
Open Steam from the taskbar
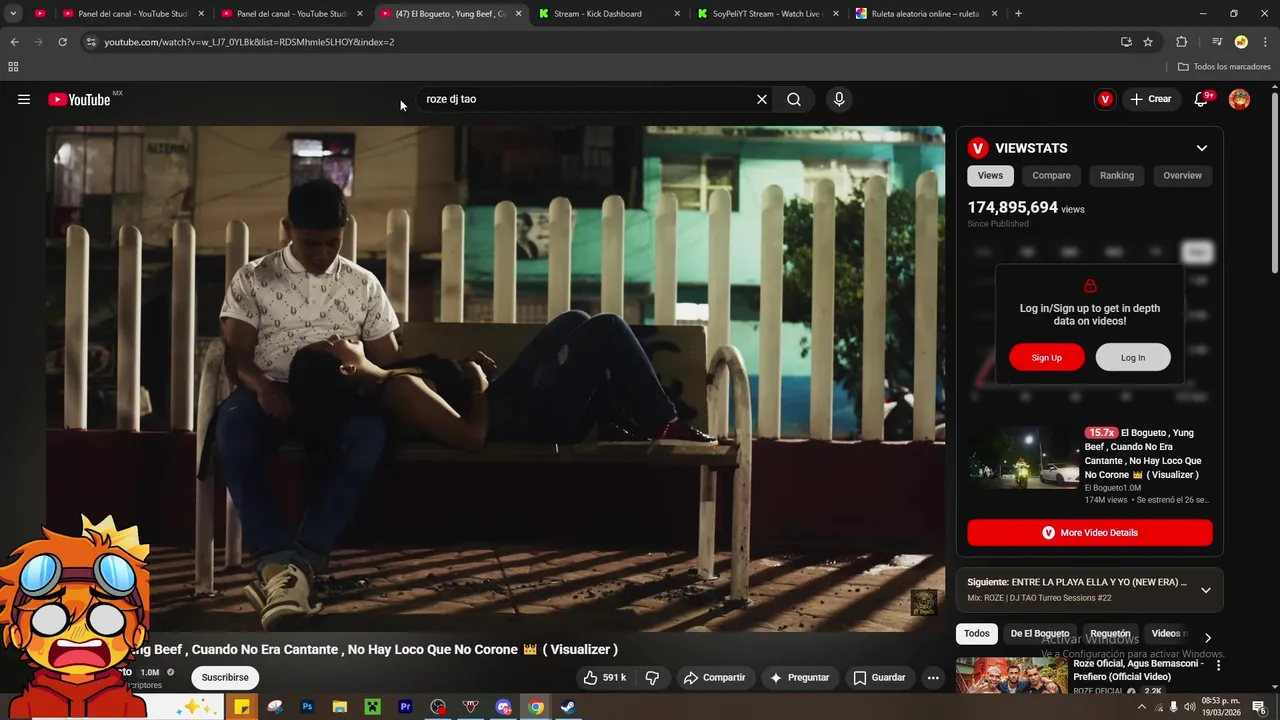567,707
